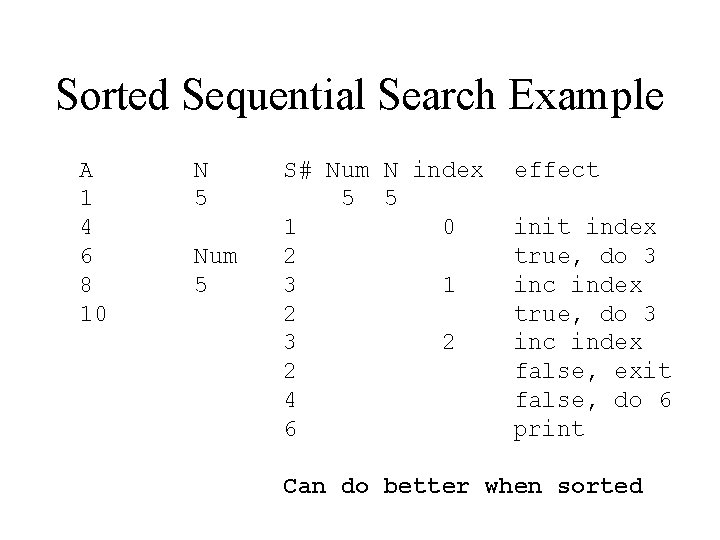Click index value 2 in the trace table
This screenshot has width=720, height=540.
click(449, 343)
